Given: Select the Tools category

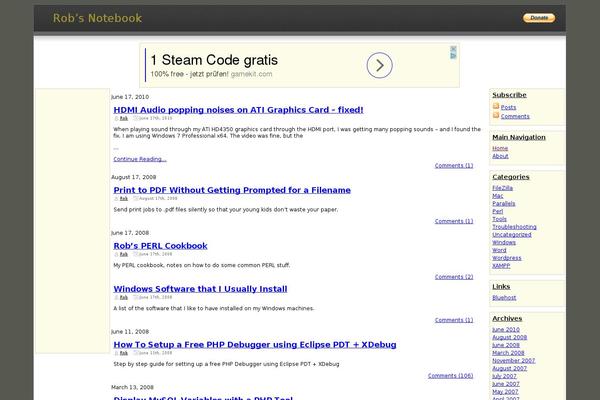Looking at the screenshot, I should tap(499, 219).
